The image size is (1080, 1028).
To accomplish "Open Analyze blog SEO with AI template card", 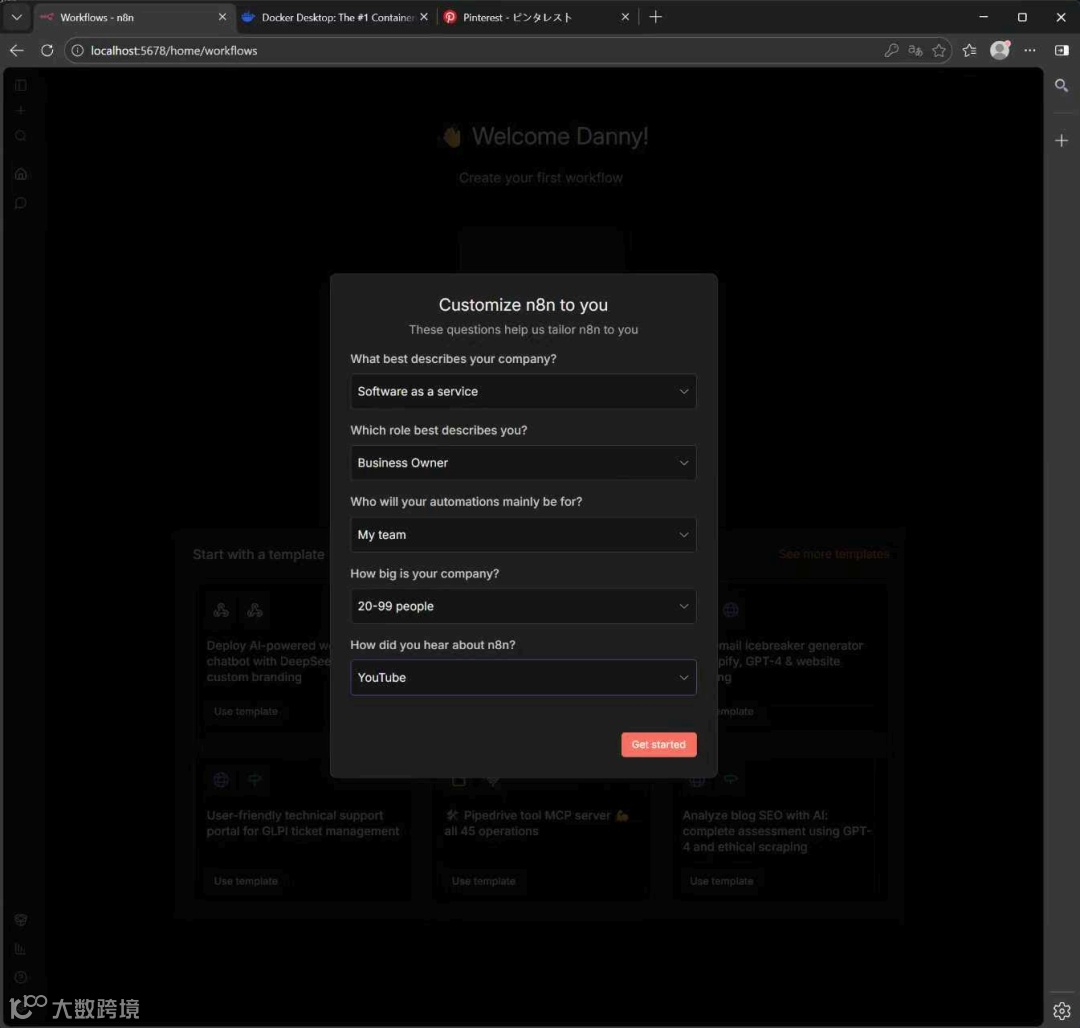I will (x=780, y=830).
